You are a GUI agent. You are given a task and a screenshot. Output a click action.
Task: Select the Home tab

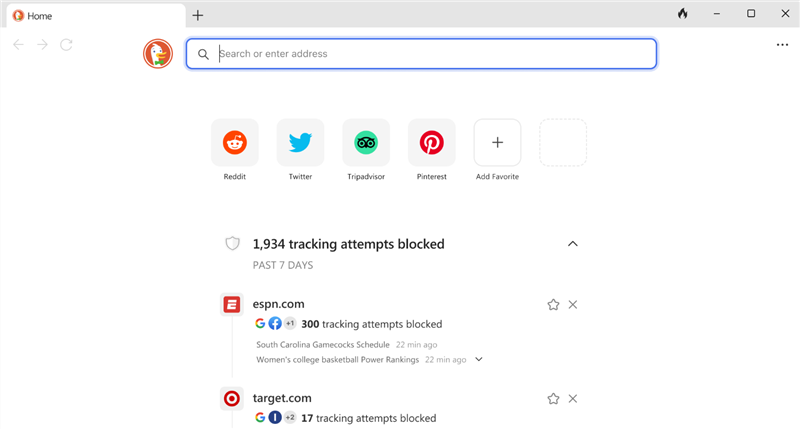point(95,16)
